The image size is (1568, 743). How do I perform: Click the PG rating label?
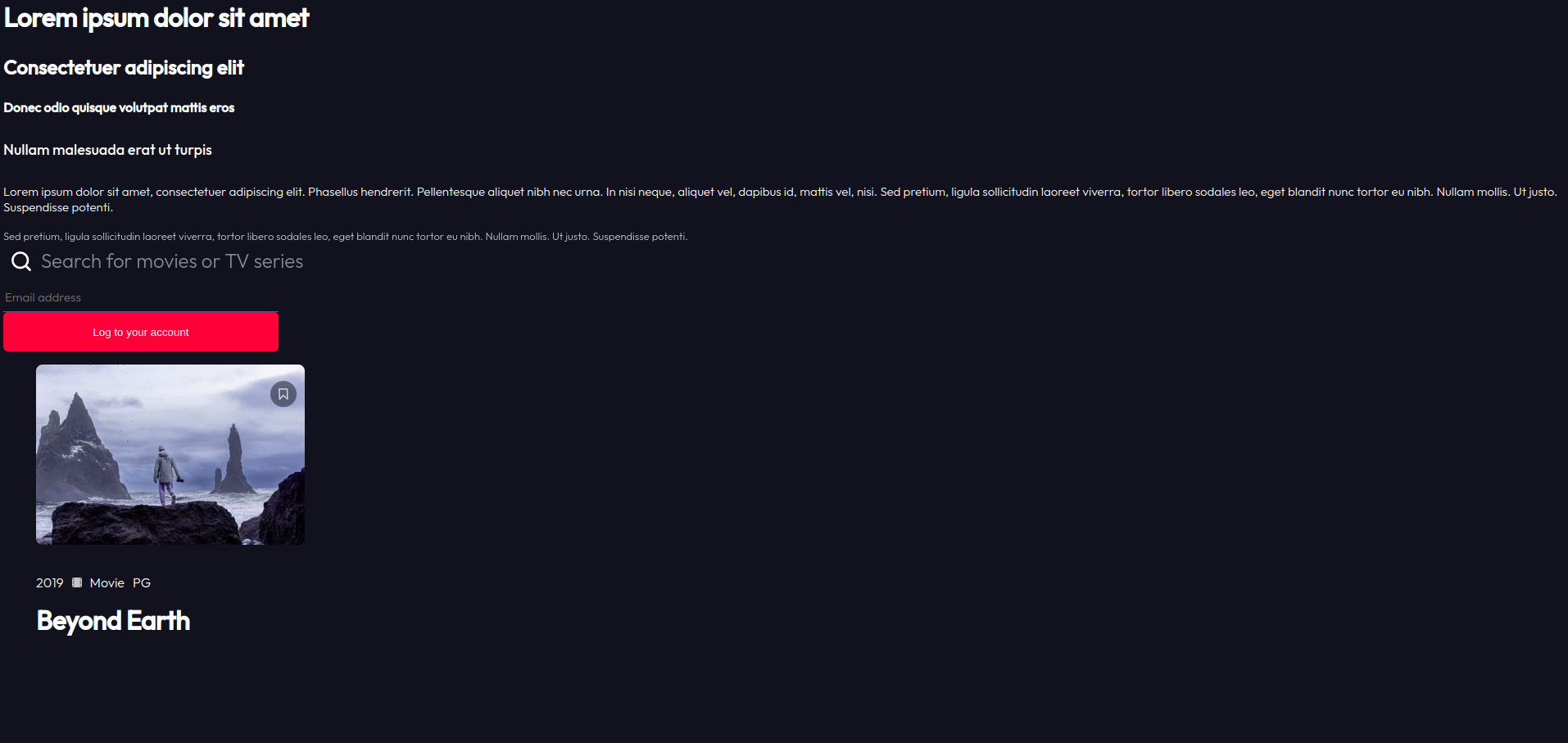142,582
